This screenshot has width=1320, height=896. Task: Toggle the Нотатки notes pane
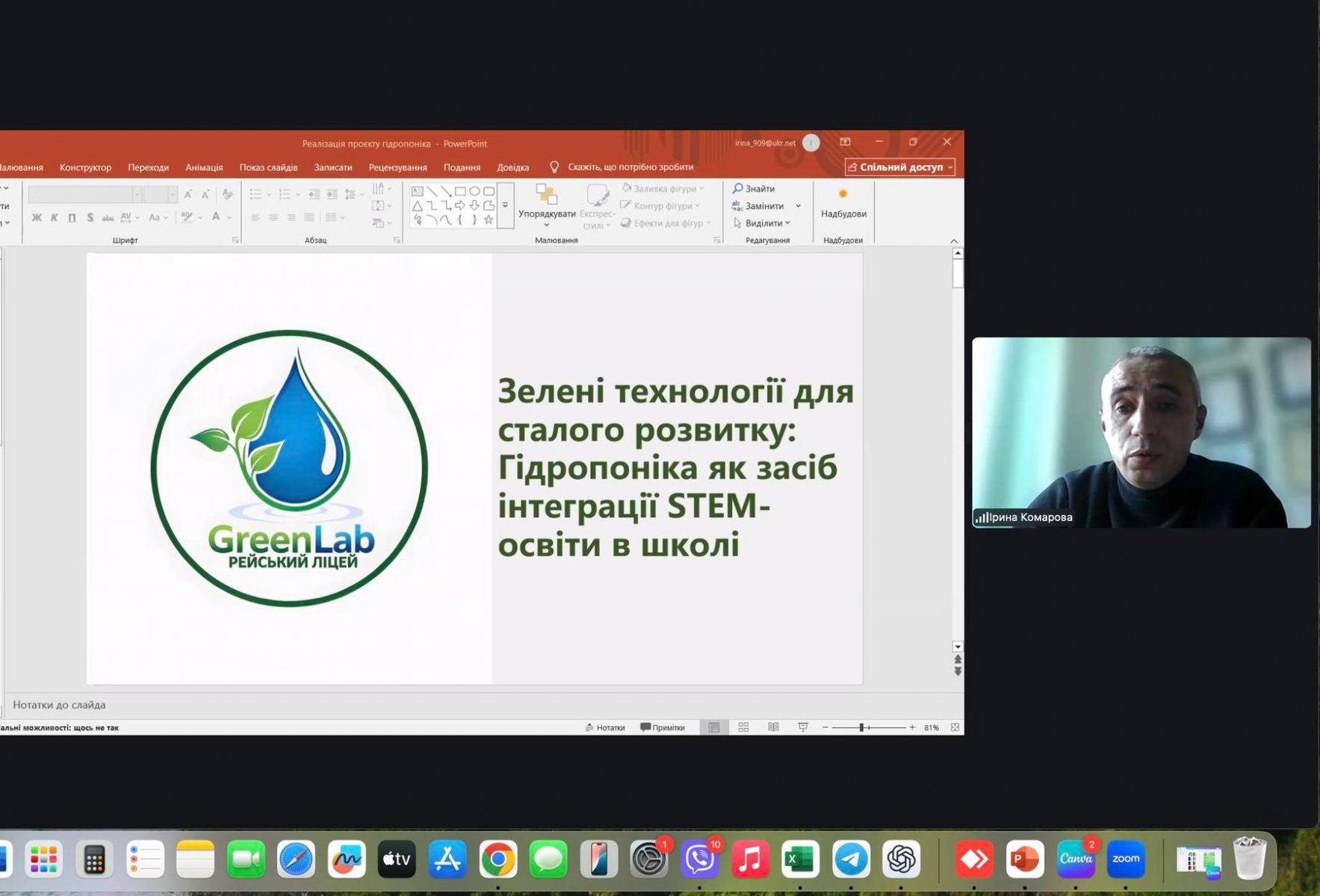pyautogui.click(x=605, y=727)
